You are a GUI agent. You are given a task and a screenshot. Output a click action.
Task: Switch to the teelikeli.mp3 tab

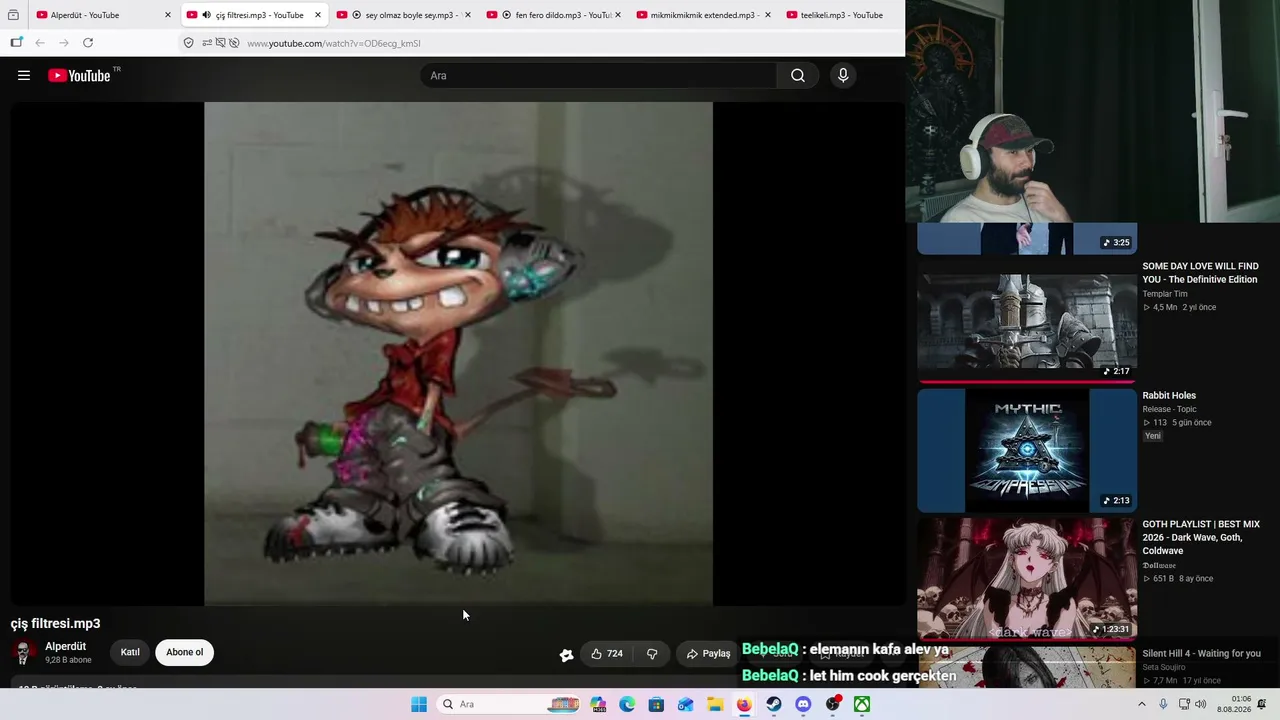tap(841, 15)
